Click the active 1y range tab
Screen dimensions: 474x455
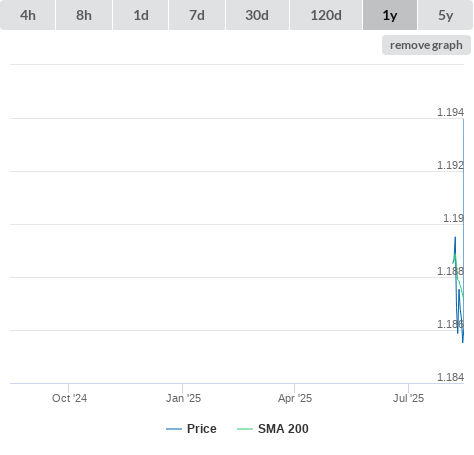click(390, 15)
